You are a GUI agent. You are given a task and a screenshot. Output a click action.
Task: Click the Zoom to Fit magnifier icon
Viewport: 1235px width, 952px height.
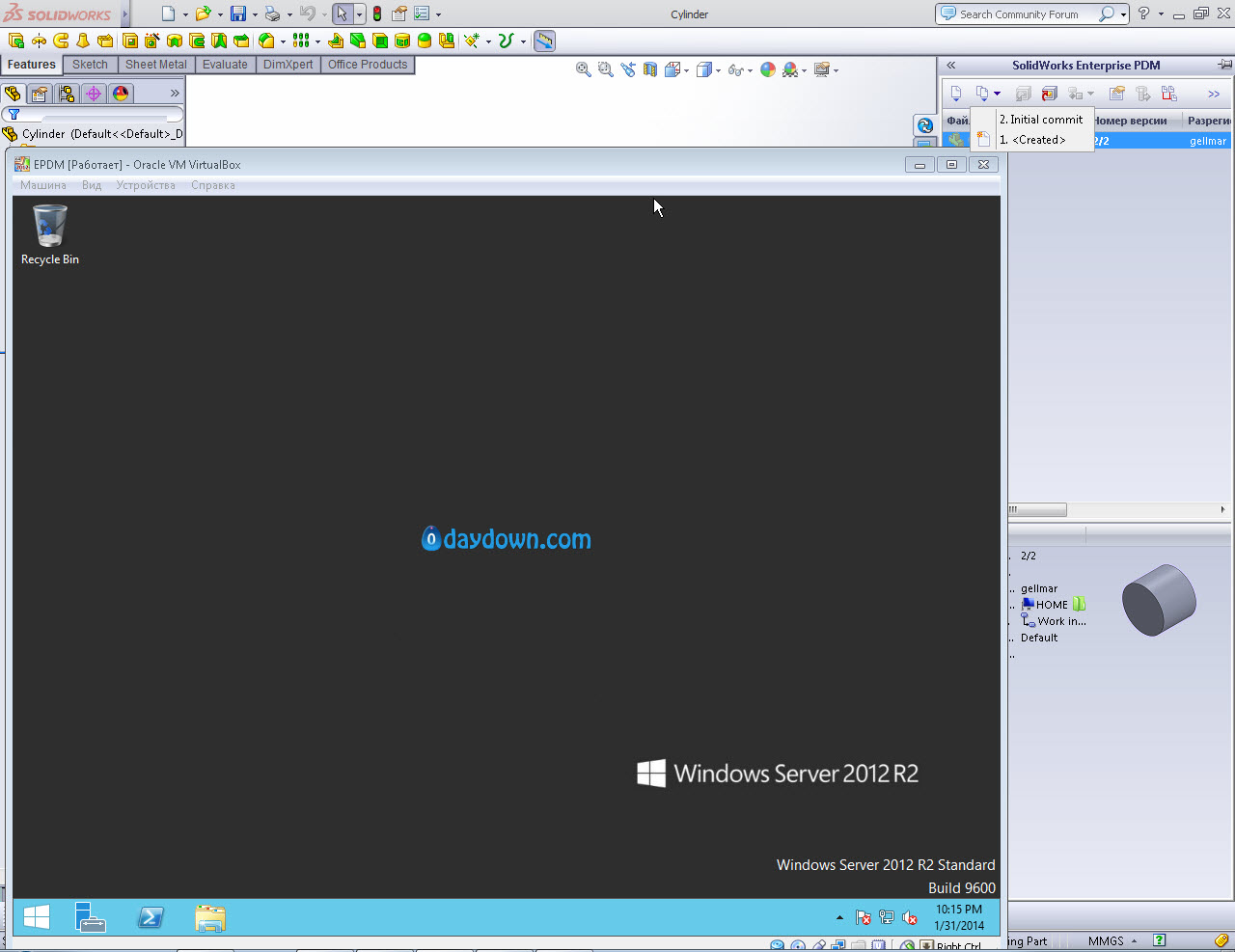pyautogui.click(x=584, y=69)
